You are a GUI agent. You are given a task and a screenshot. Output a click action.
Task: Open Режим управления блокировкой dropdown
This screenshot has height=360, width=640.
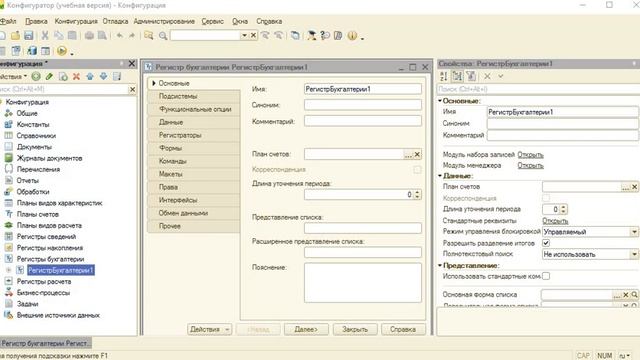[x=634, y=232]
